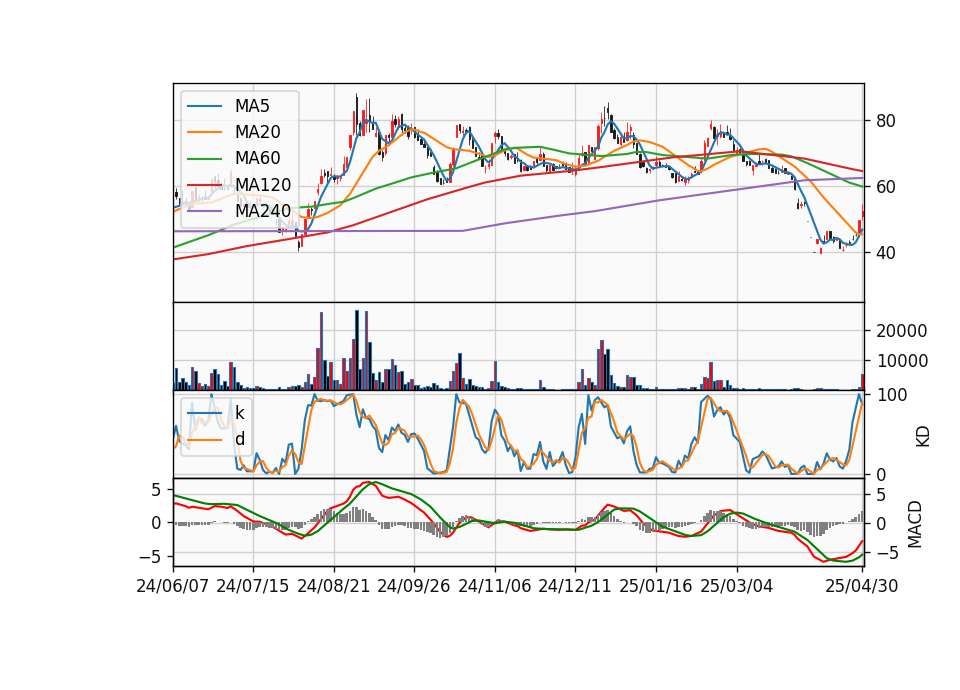
Task: Click the 24/07/15 date tick label
Action: coord(252,586)
